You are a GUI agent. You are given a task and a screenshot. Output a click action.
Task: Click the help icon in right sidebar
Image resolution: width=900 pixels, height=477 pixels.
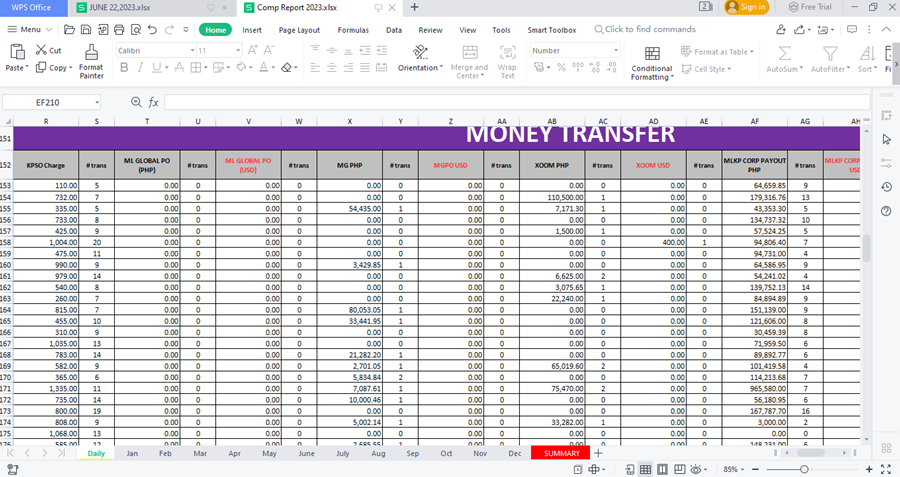887,211
